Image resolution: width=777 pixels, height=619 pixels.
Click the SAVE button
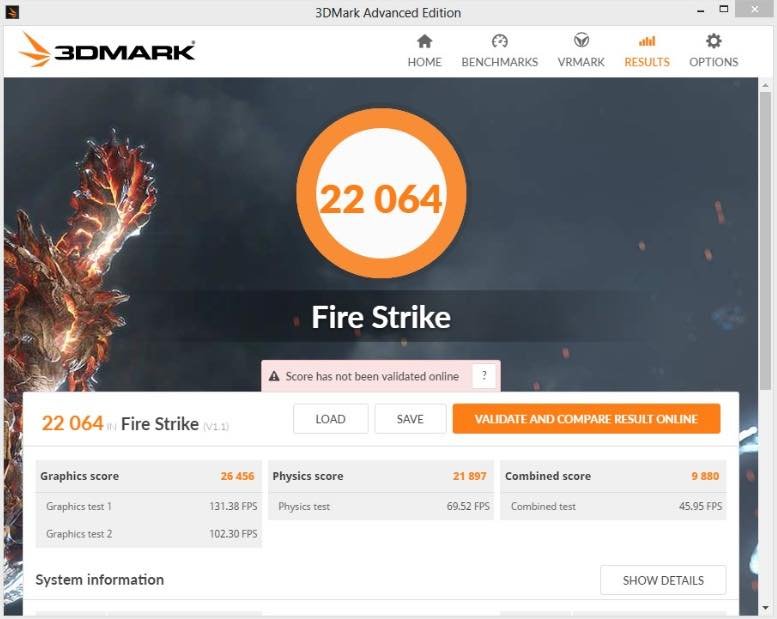[410, 419]
